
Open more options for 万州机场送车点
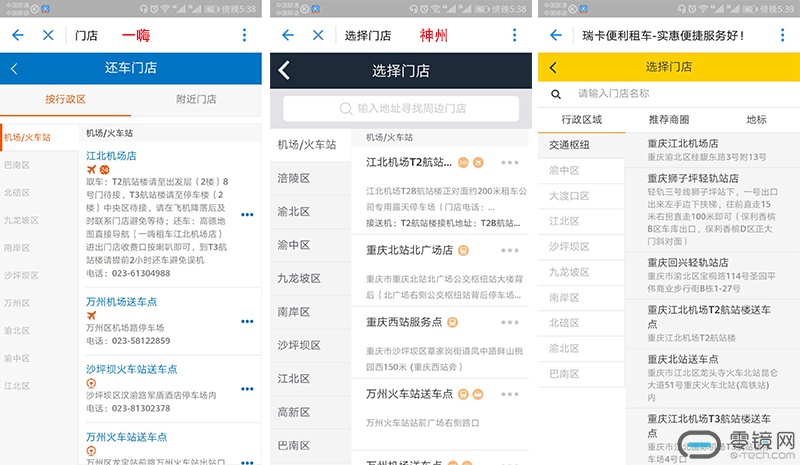[247, 321]
